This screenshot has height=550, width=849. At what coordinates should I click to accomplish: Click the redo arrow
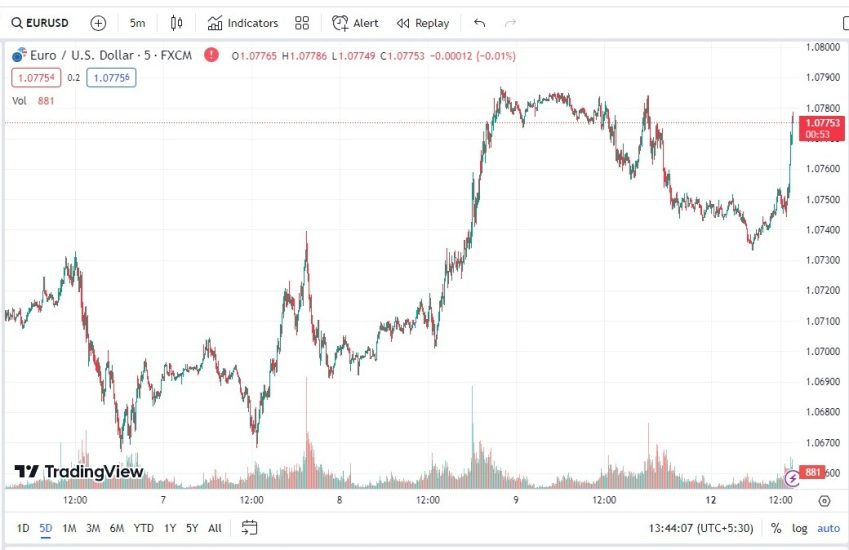511,23
